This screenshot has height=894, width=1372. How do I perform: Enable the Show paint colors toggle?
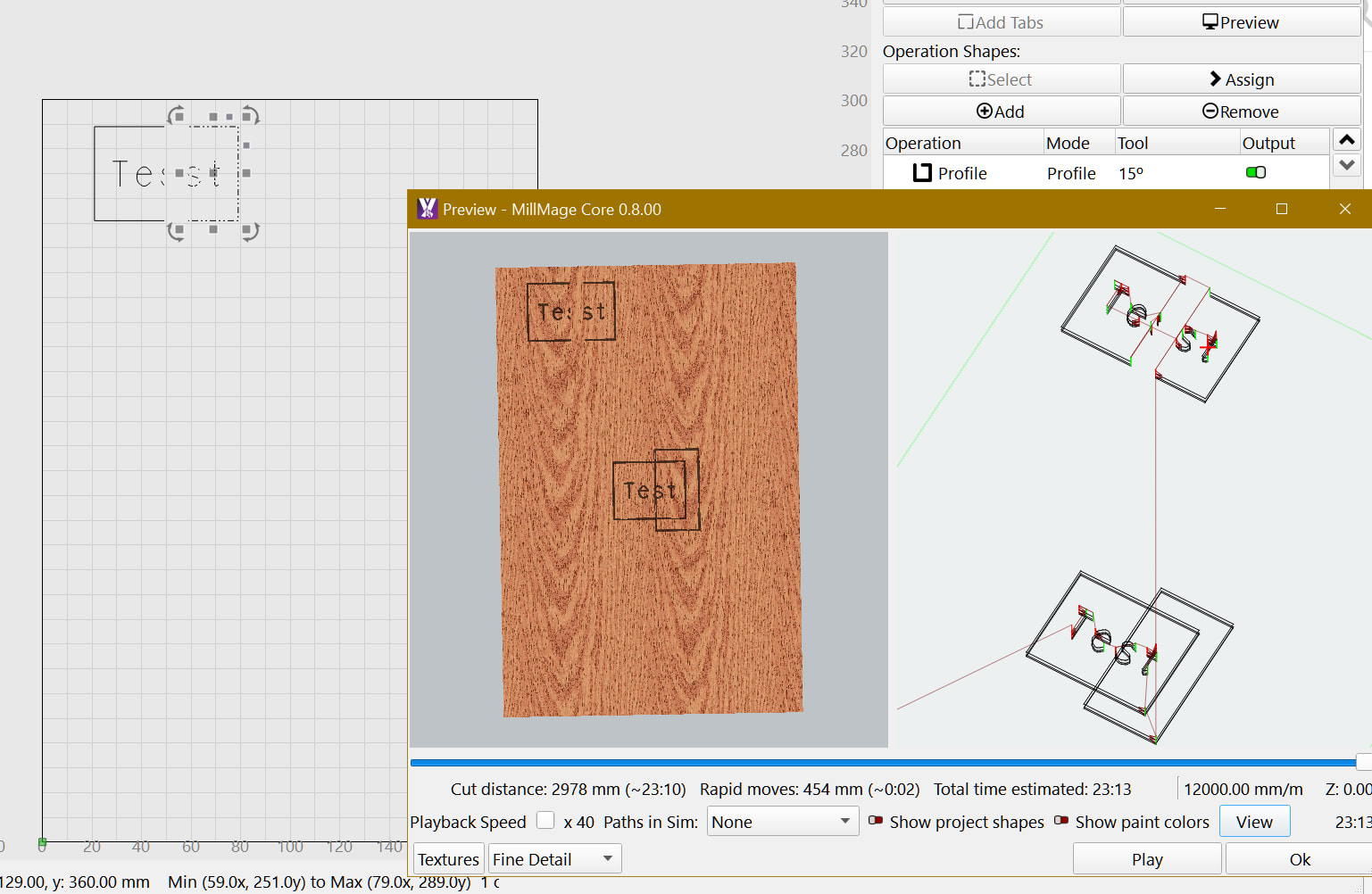[1061, 821]
